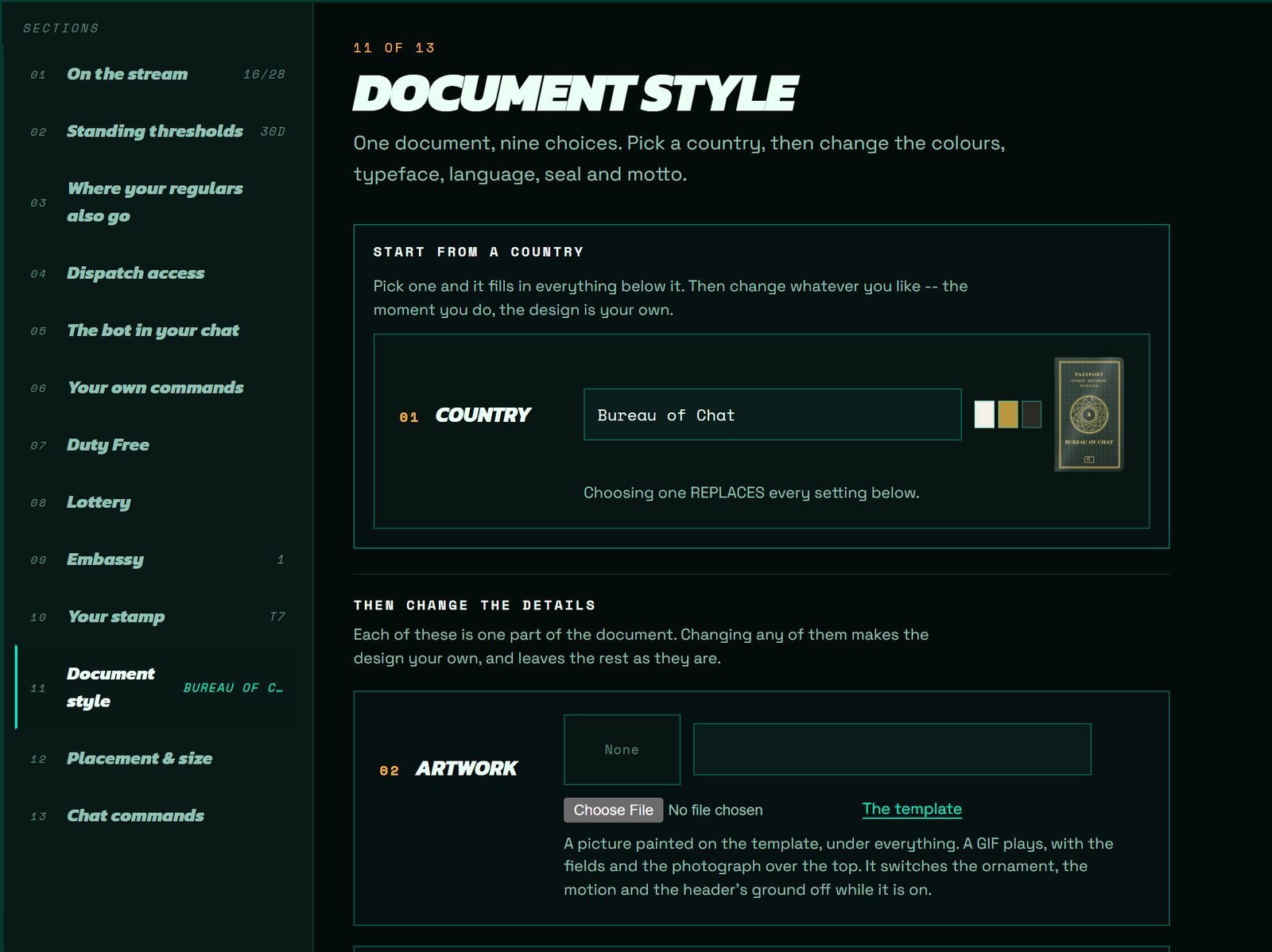
Task: Open Where your regulars also go
Action: click(157, 202)
